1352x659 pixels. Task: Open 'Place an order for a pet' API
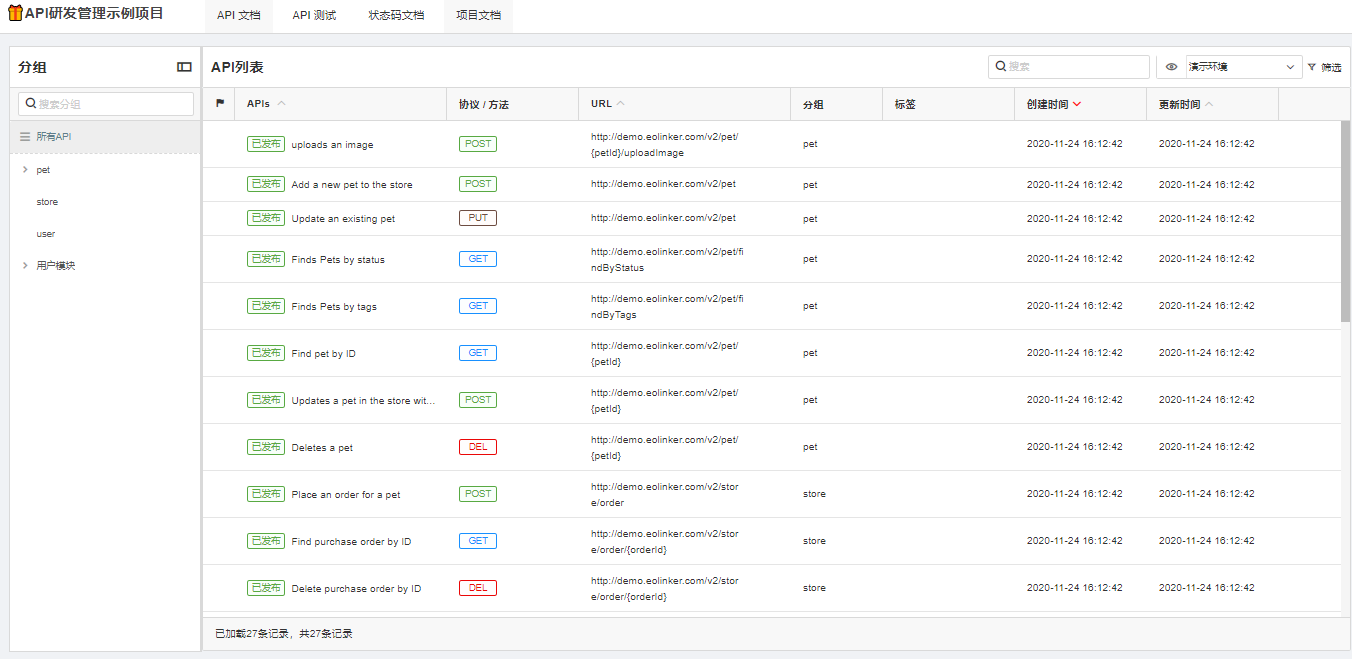(x=346, y=495)
